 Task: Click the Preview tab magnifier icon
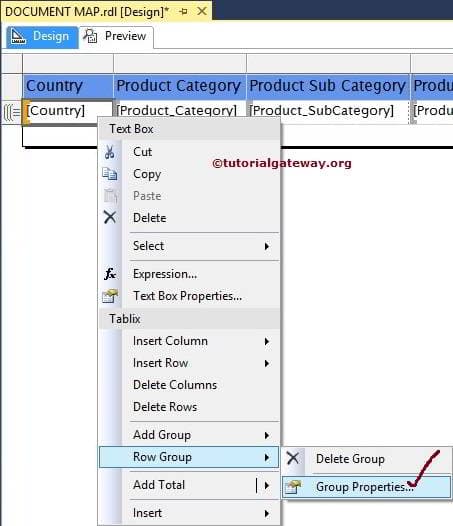click(x=90, y=36)
